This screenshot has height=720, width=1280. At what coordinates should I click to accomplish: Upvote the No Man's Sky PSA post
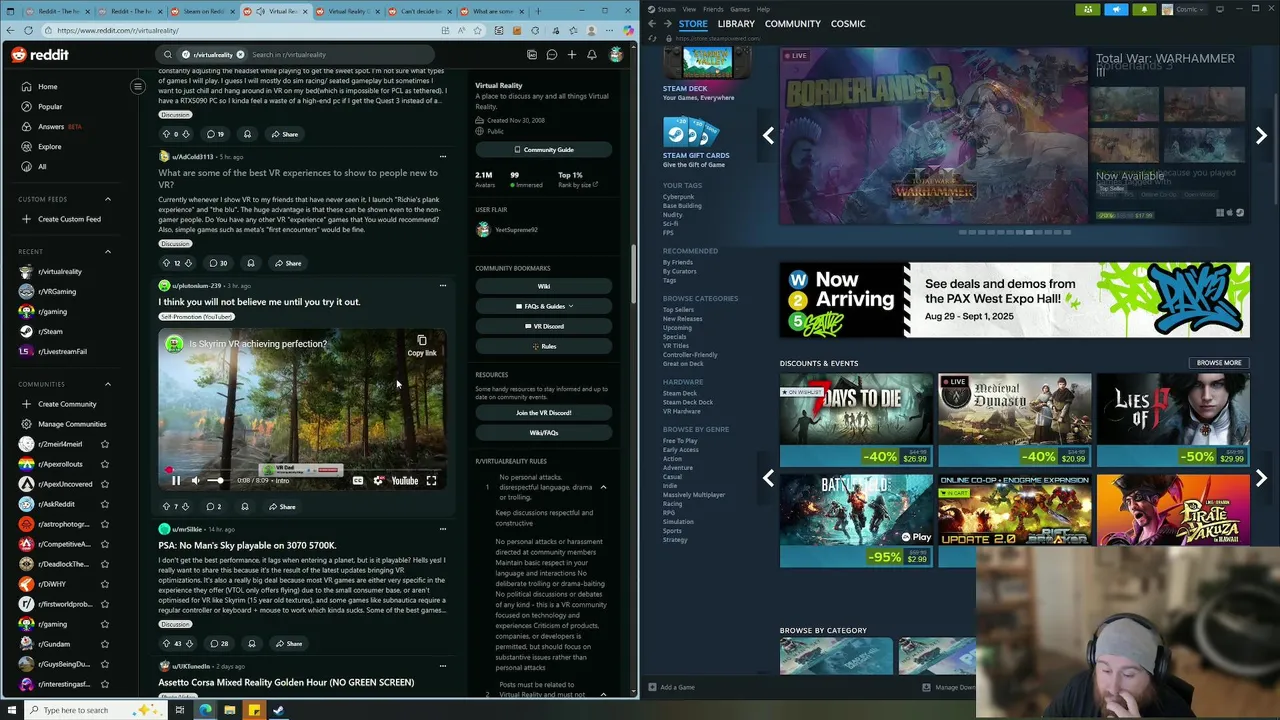click(x=166, y=644)
